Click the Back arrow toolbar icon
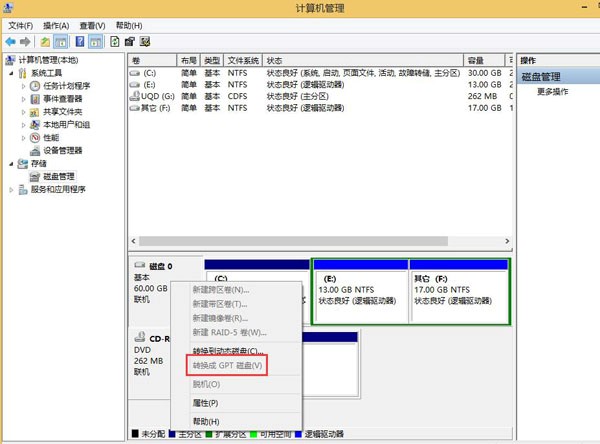This screenshot has height=444, width=600. point(11,42)
